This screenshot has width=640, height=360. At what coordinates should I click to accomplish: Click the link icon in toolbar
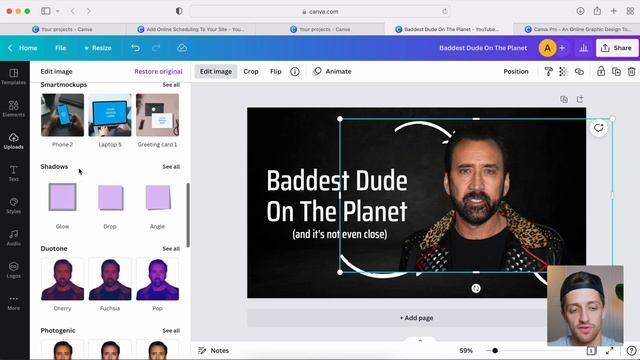(x=579, y=71)
